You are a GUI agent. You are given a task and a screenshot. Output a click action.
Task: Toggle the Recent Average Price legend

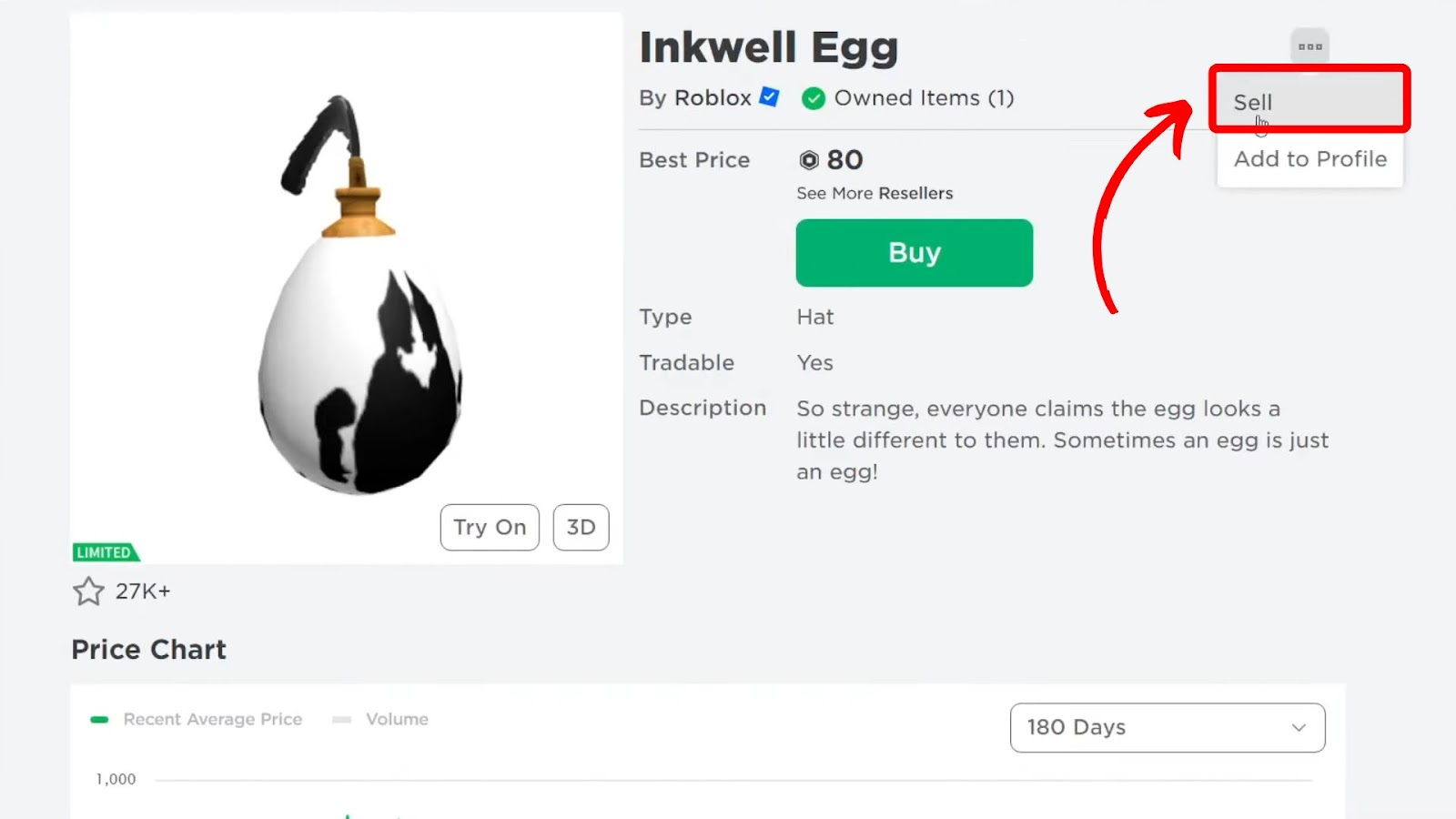pos(197,719)
